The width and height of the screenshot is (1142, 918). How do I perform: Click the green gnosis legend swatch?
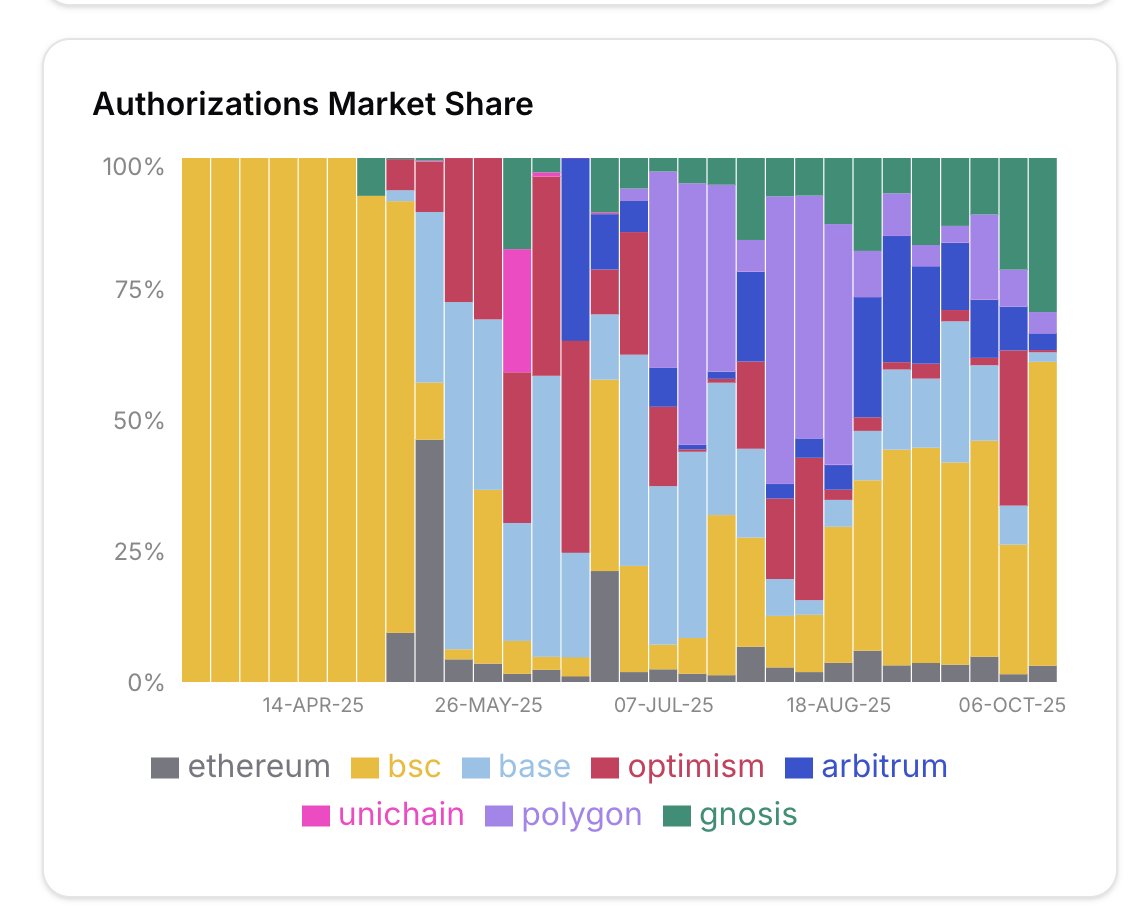click(x=677, y=816)
